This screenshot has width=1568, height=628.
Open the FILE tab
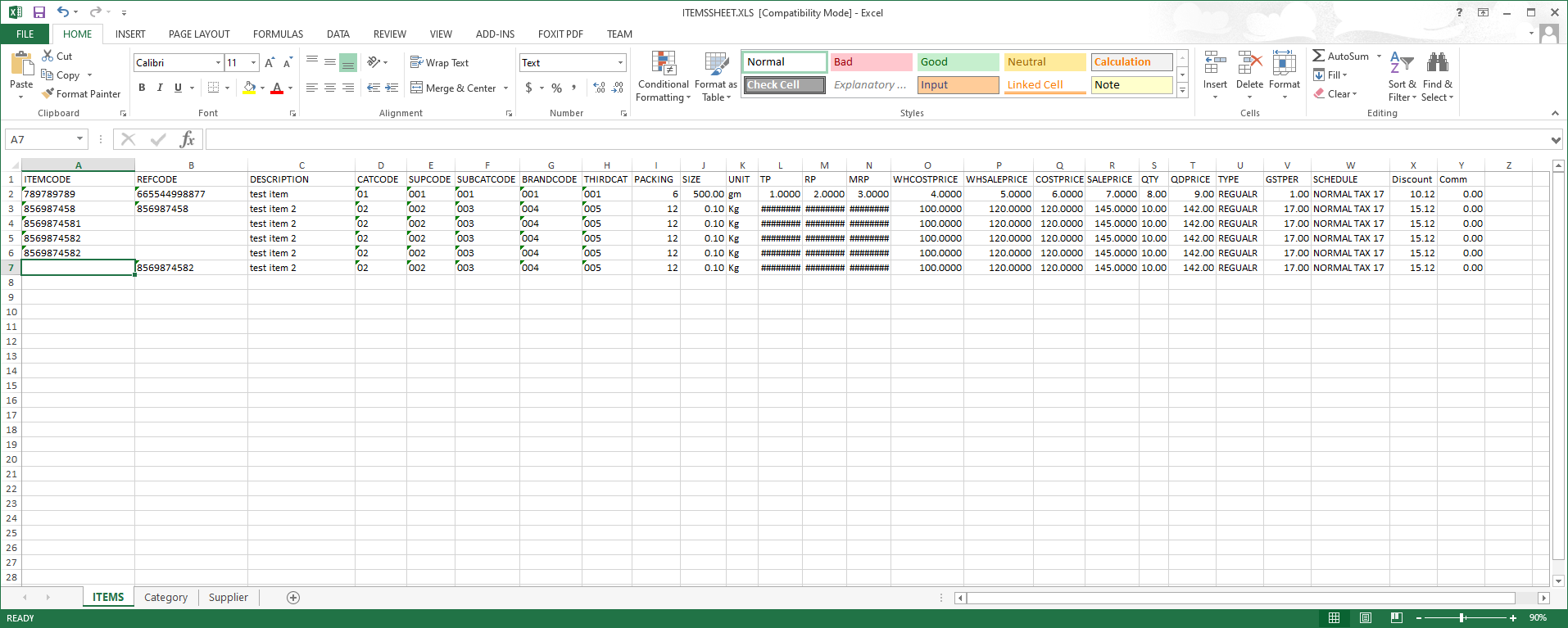[25, 34]
